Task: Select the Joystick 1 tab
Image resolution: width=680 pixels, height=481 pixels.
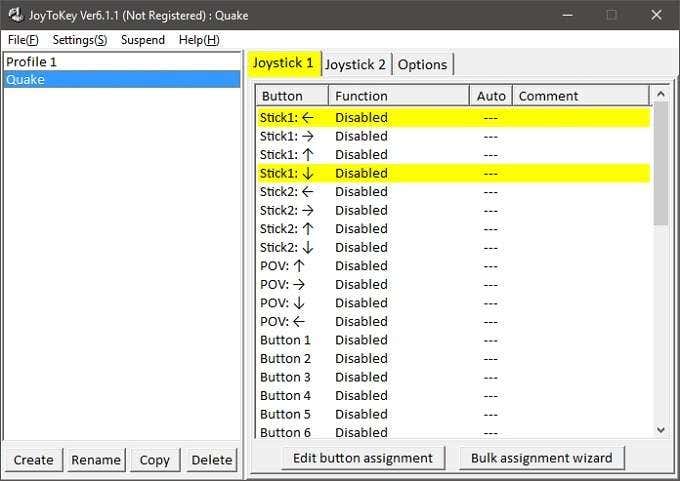Action: coord(283,63)
